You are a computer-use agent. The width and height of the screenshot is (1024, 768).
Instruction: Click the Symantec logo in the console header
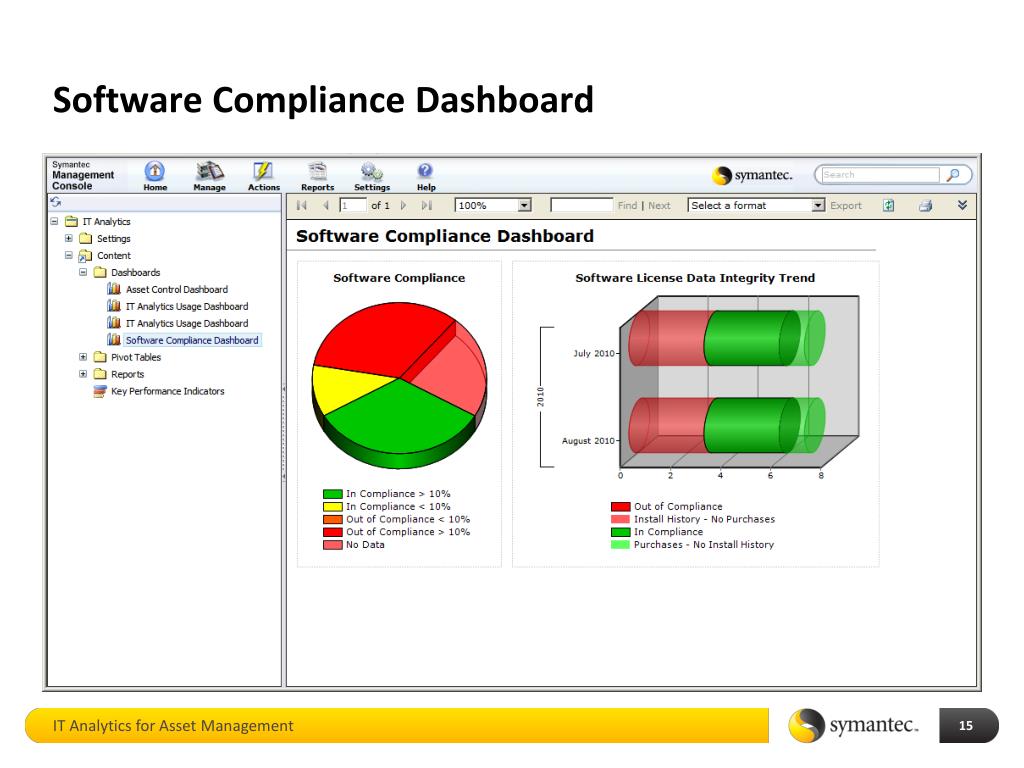752,175
